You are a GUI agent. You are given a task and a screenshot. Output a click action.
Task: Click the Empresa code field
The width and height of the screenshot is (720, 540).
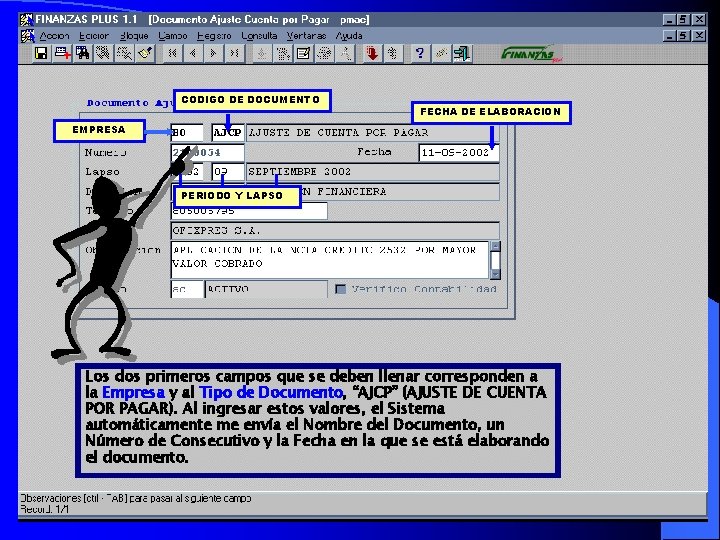click(187, 133)
